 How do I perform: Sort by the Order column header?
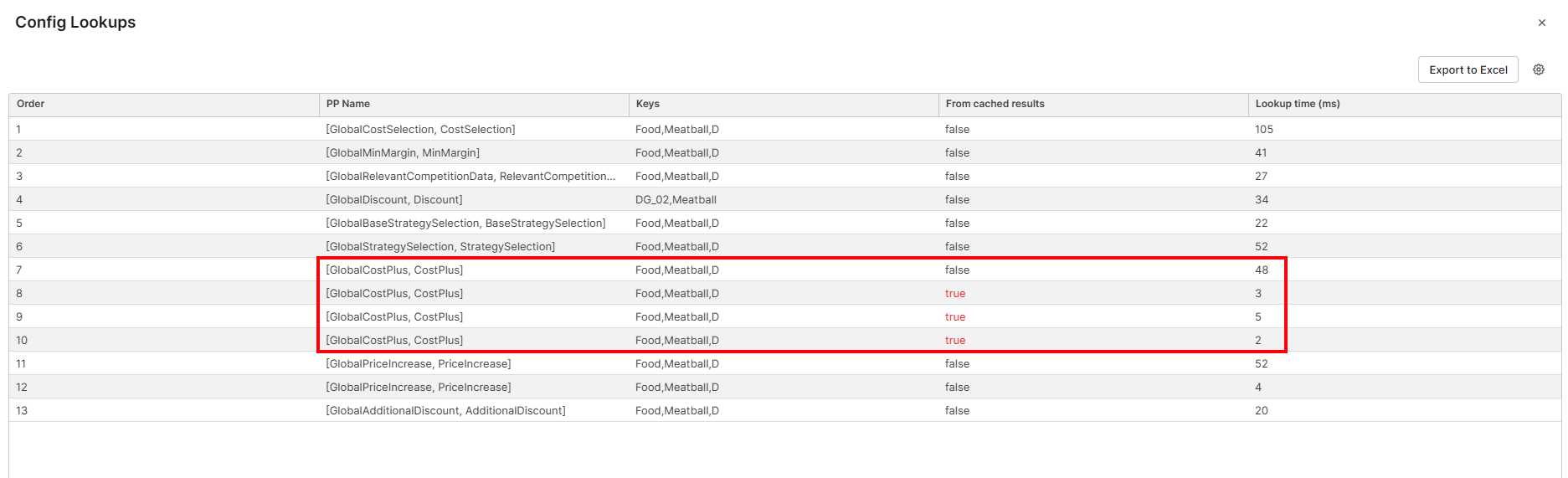(x=31, y=104)
